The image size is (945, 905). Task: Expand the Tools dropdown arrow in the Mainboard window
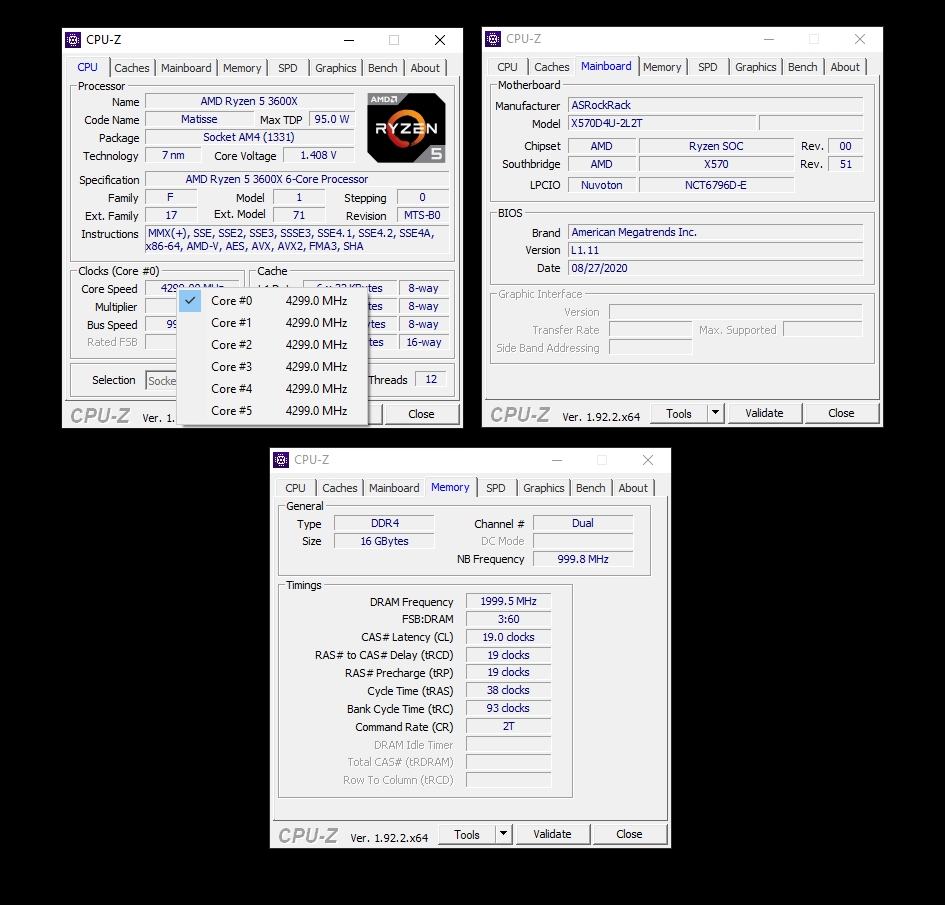[x=715, y=413]
